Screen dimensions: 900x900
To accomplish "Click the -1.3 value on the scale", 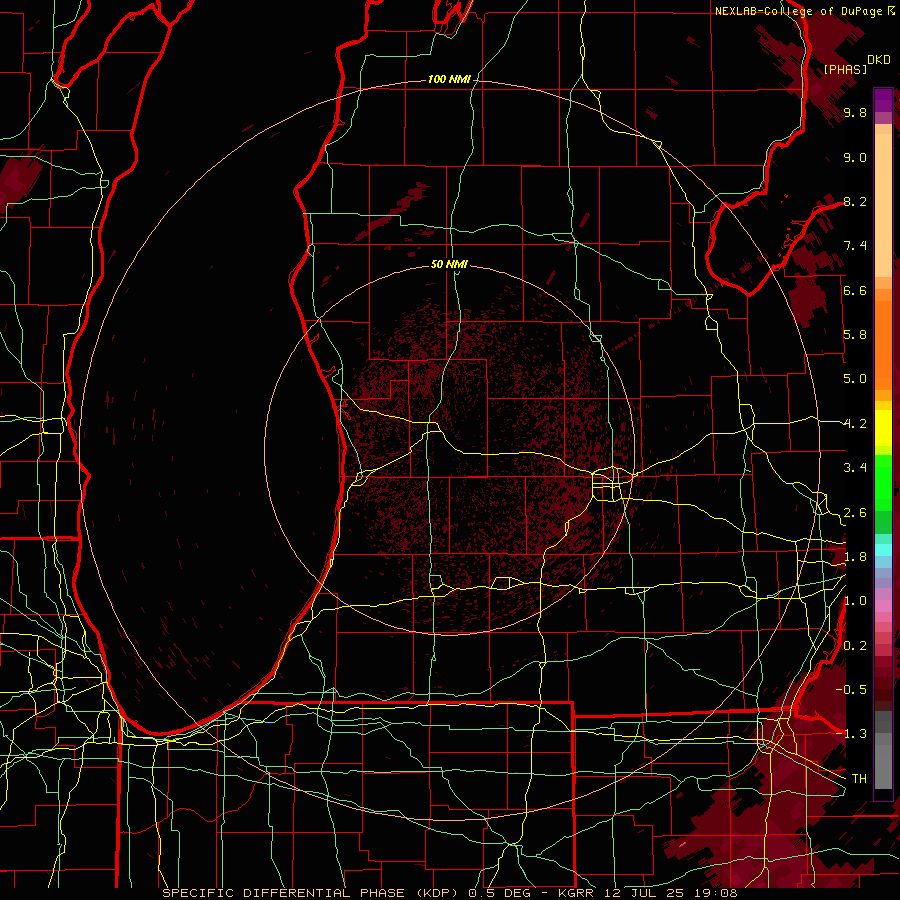I will 852,734.
